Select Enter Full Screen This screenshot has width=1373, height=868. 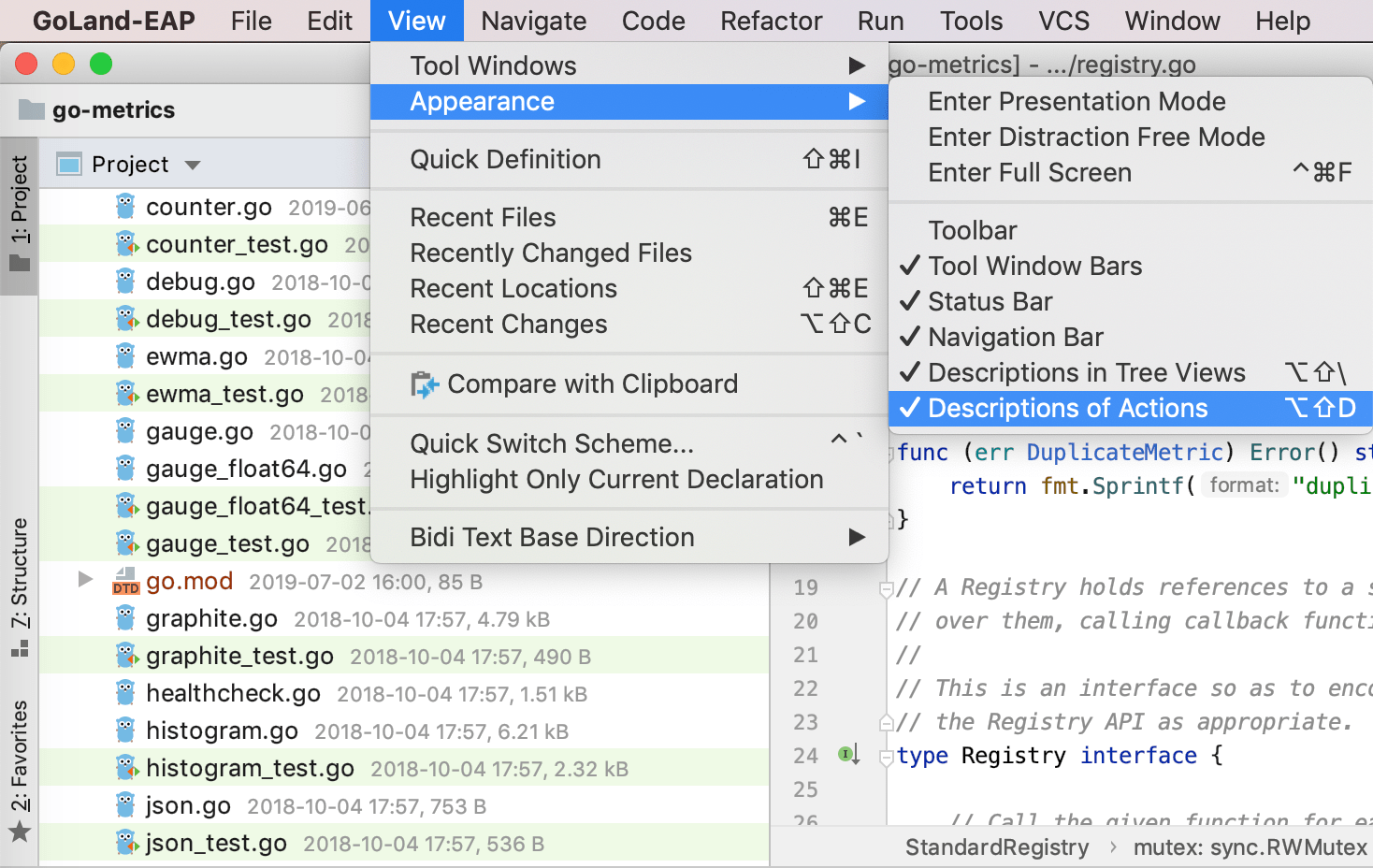(1131, 172)
